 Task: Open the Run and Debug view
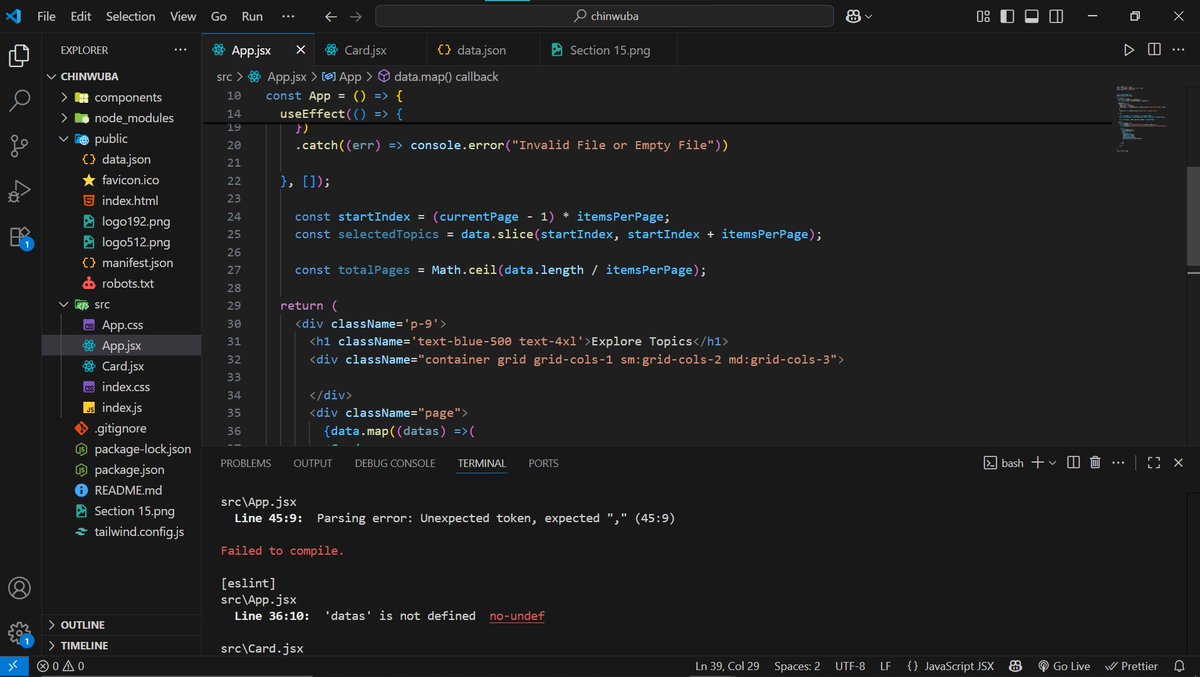coord(19,192)
